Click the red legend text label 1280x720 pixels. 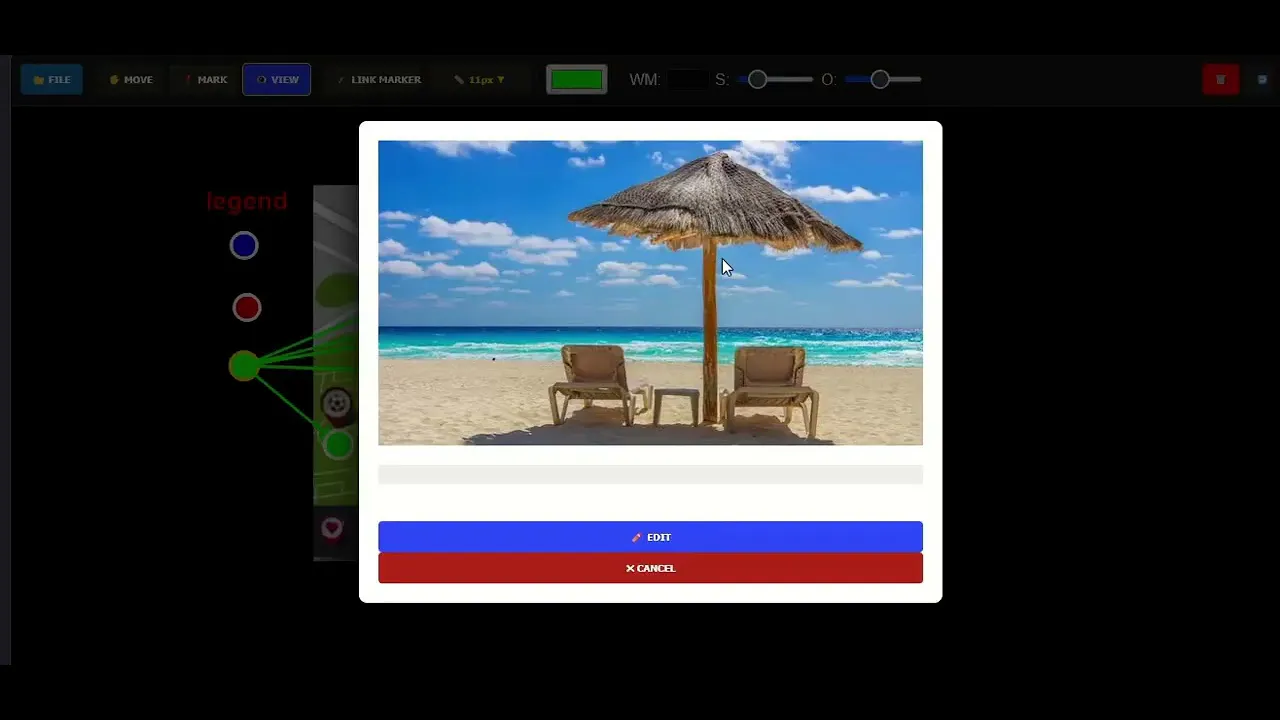tap(247, 201)
